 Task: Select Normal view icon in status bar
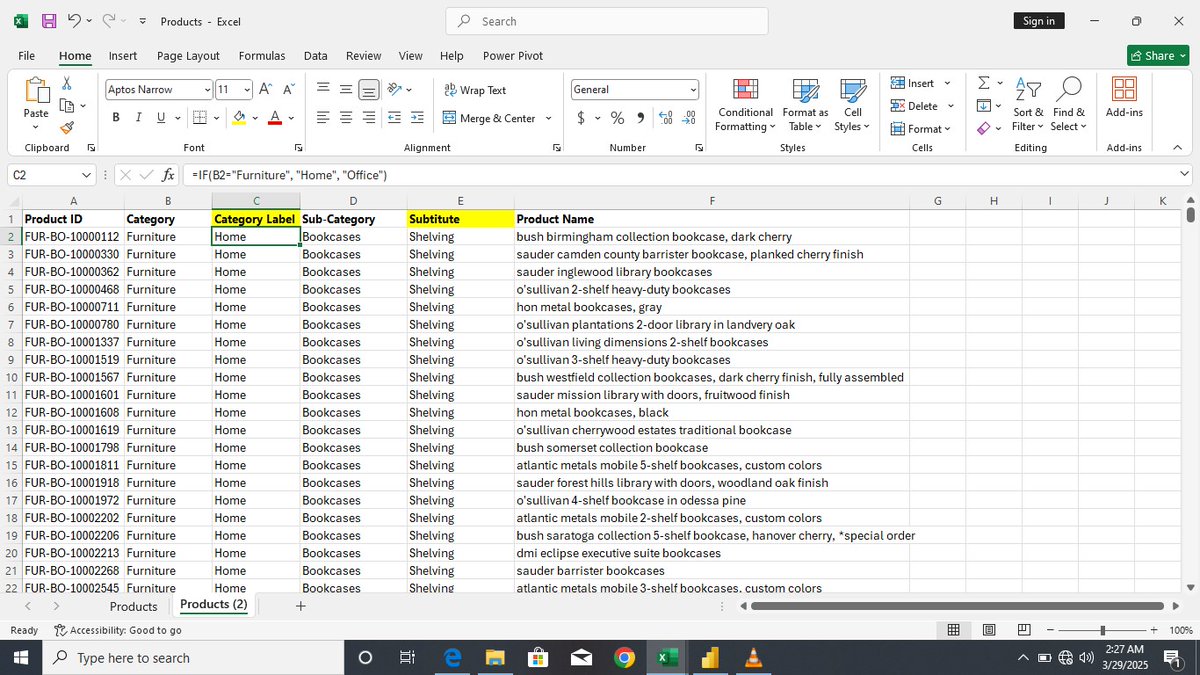pyautogui.click(x=954, y=630)
